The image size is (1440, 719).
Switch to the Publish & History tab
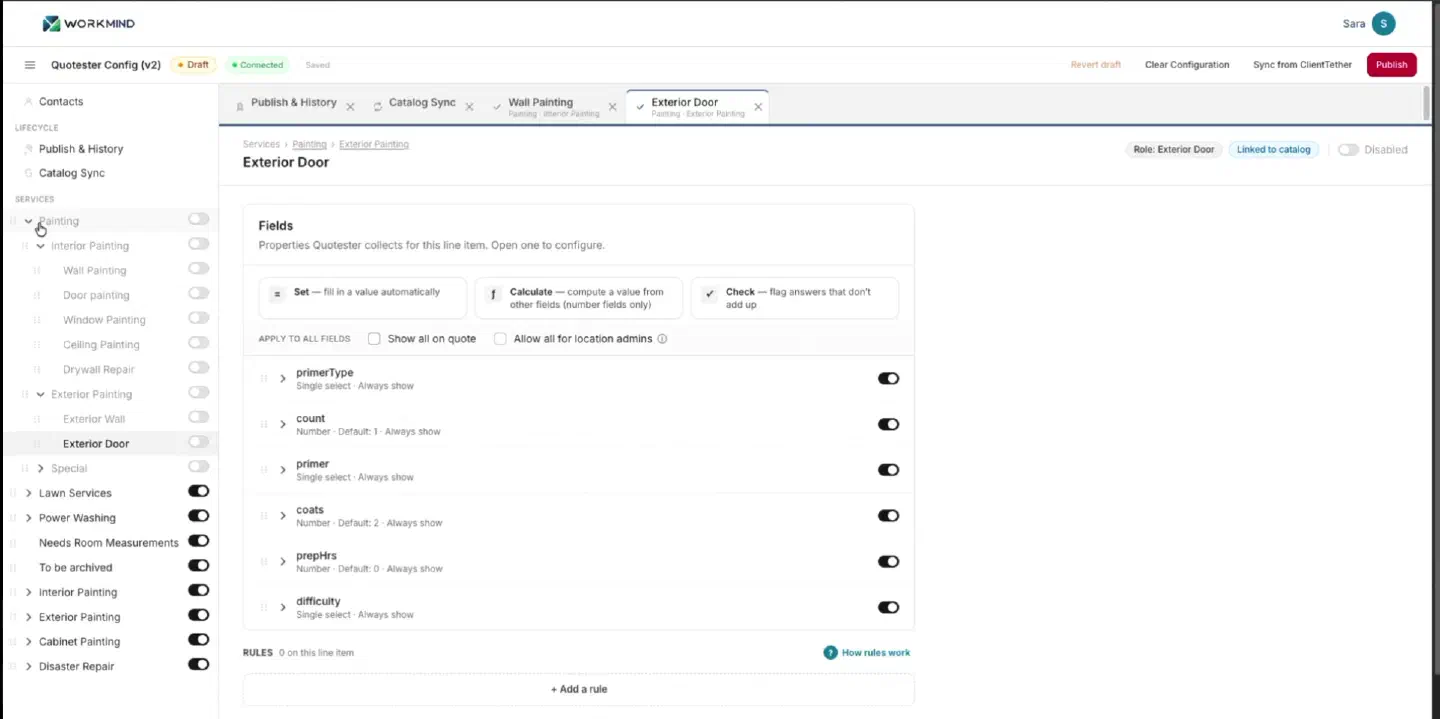293,103
